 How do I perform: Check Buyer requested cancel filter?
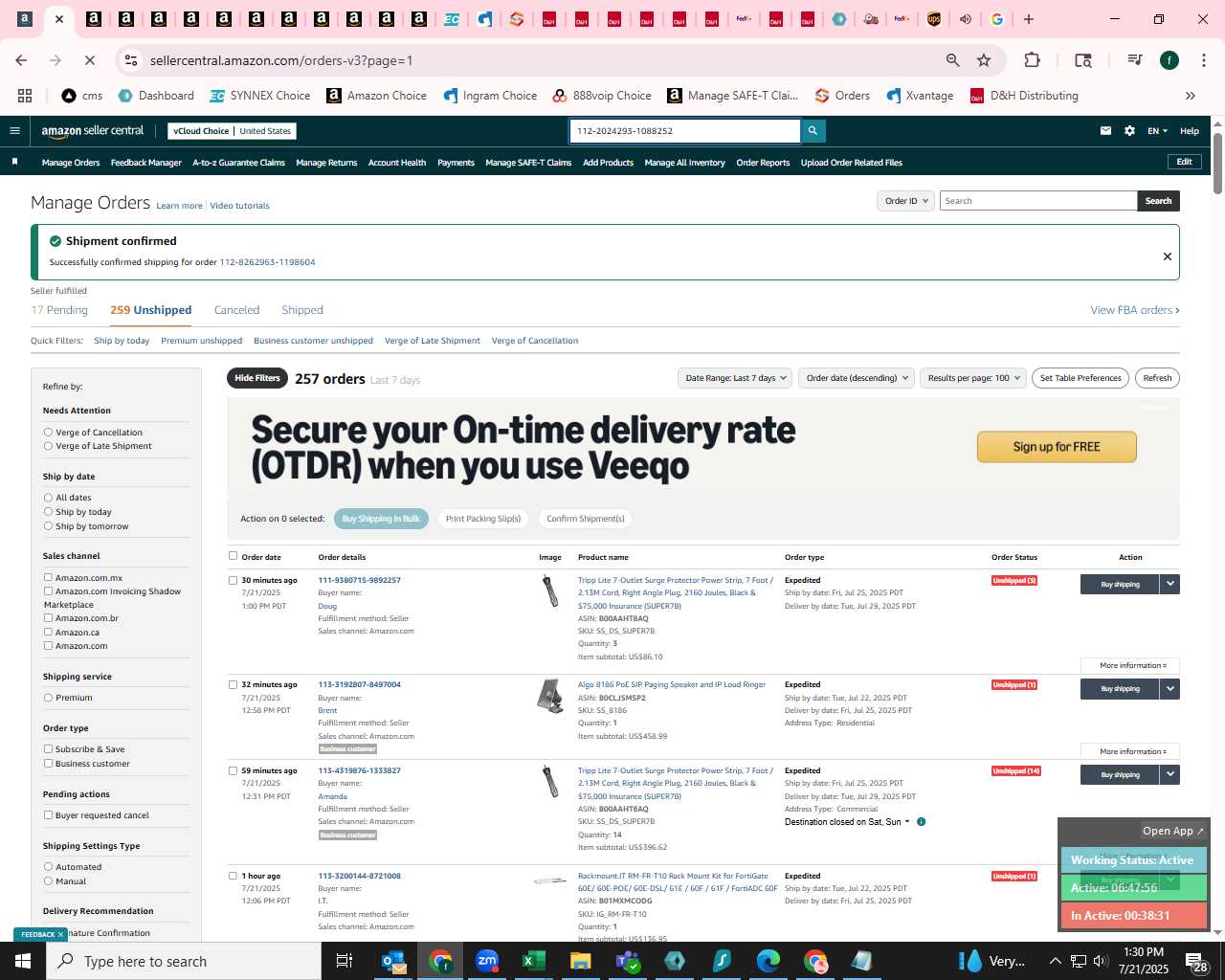pyautogui.click(x=48, y=815)
